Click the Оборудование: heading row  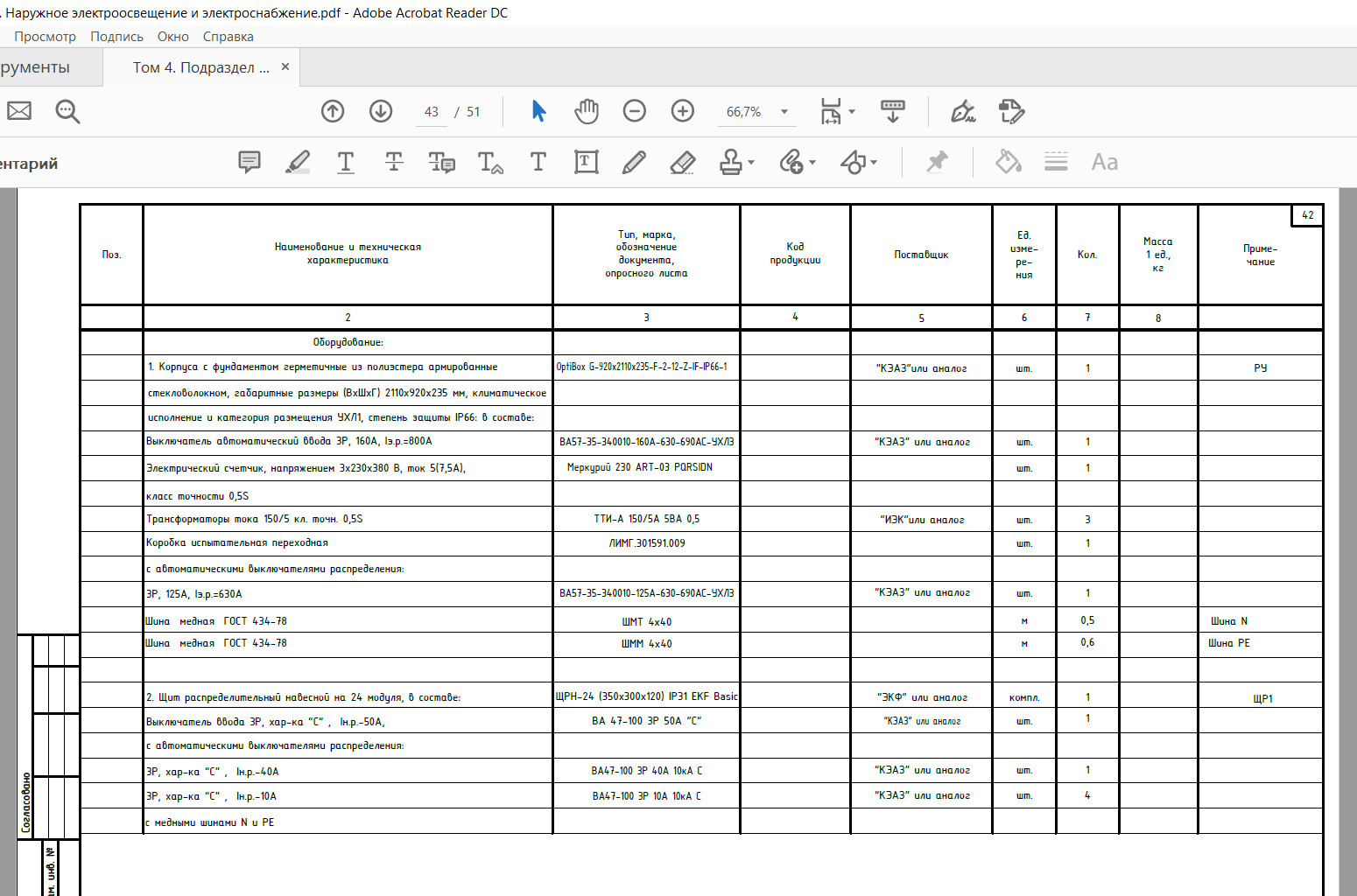click(348, 342)
